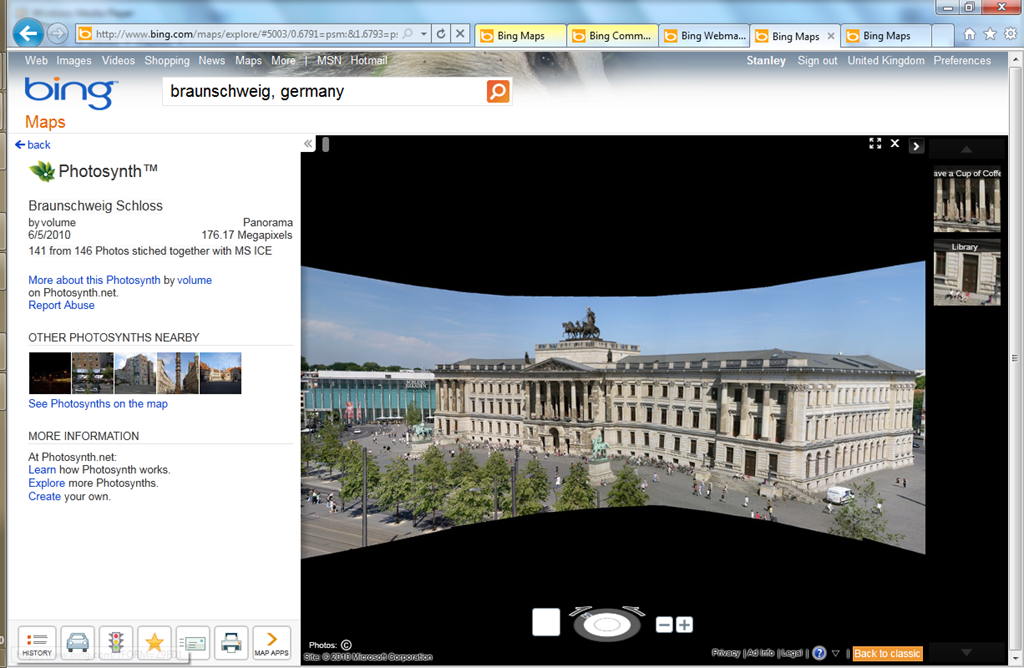The image size is (1024, 668).
Task: Click the star favorites icon
Action: [154, 642]
